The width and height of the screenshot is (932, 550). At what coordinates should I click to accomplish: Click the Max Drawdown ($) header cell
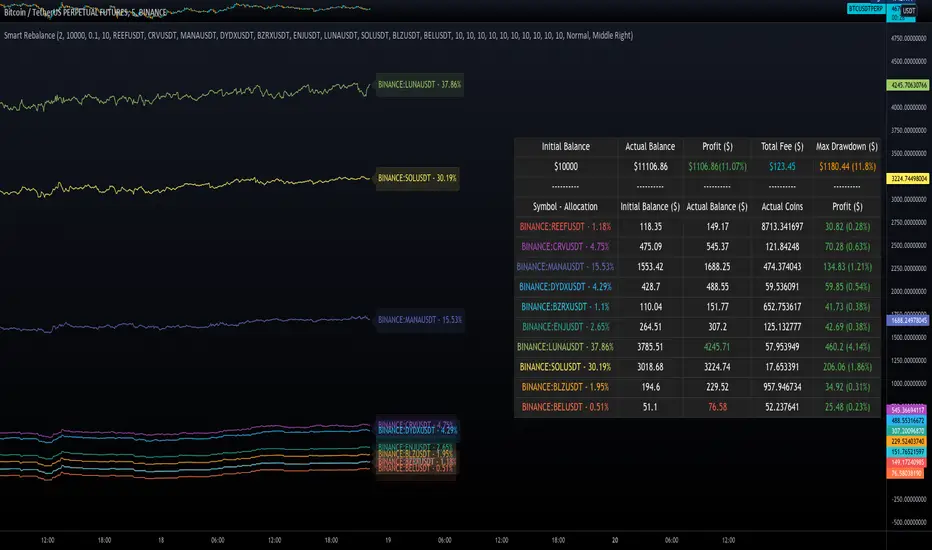pyautogui.click(x=846, y=147)
